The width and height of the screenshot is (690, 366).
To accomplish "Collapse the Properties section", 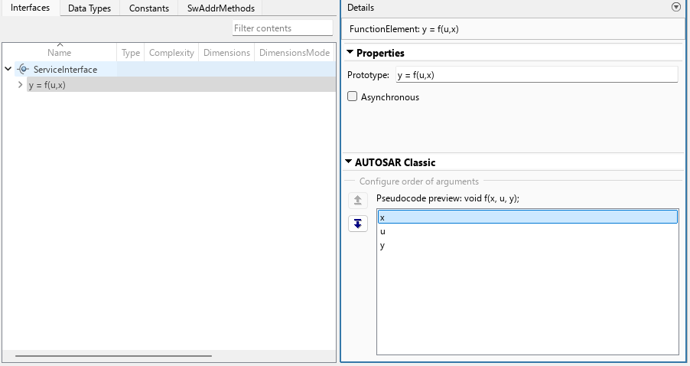I will [350, 52].
